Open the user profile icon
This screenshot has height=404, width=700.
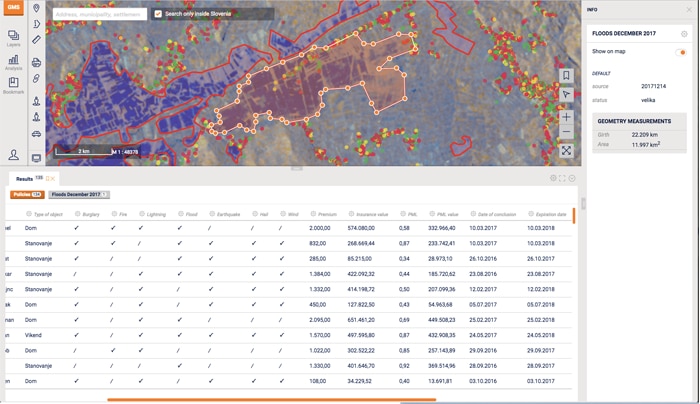coord(14,155)
